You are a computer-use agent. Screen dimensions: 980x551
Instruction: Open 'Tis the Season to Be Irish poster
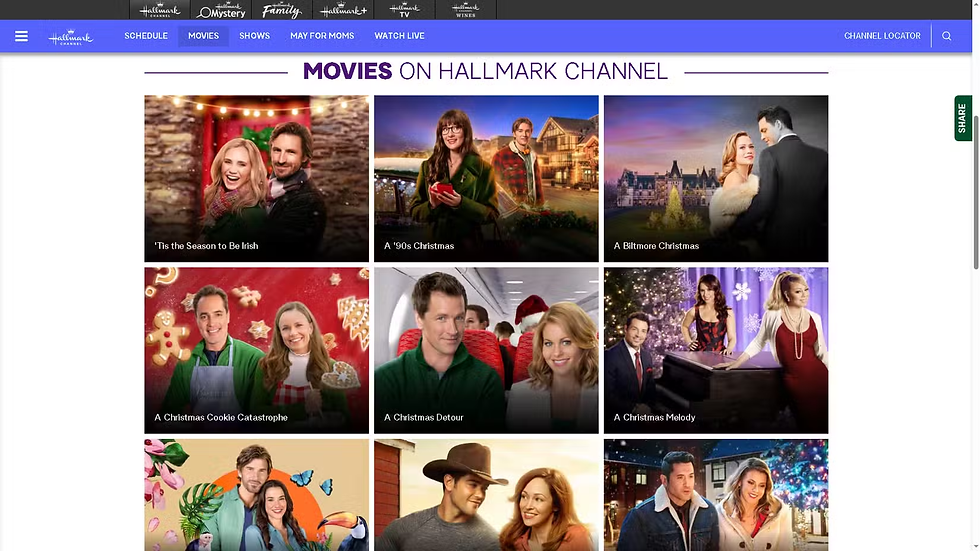point(256,179)
